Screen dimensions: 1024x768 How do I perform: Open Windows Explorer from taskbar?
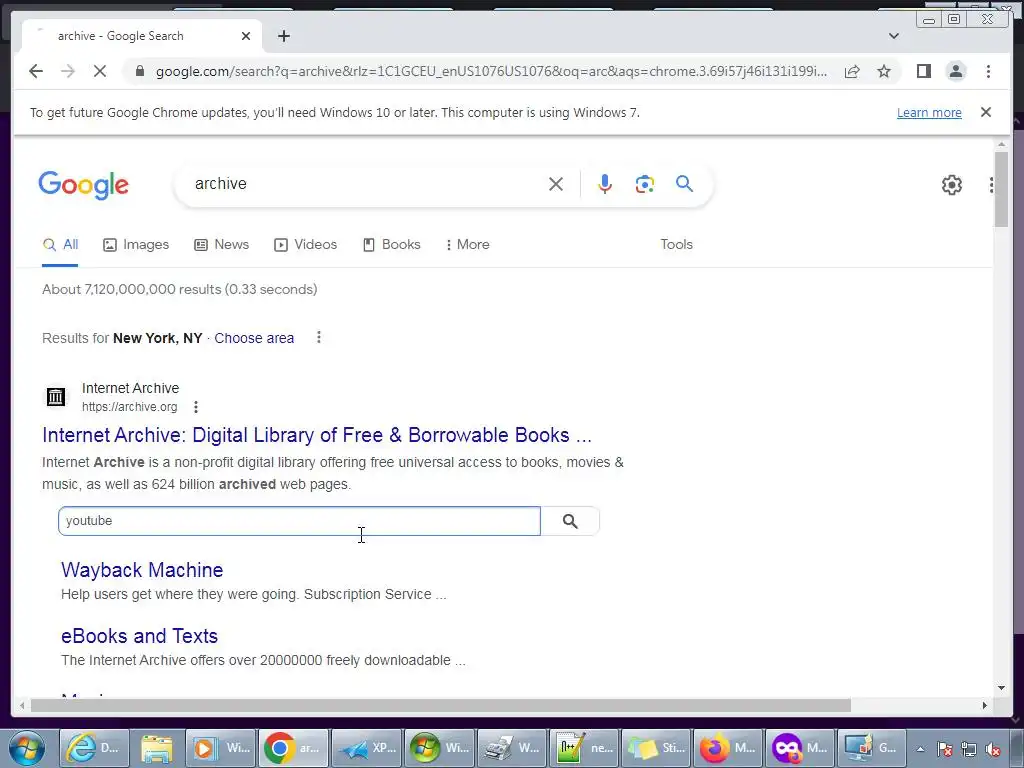157,748
